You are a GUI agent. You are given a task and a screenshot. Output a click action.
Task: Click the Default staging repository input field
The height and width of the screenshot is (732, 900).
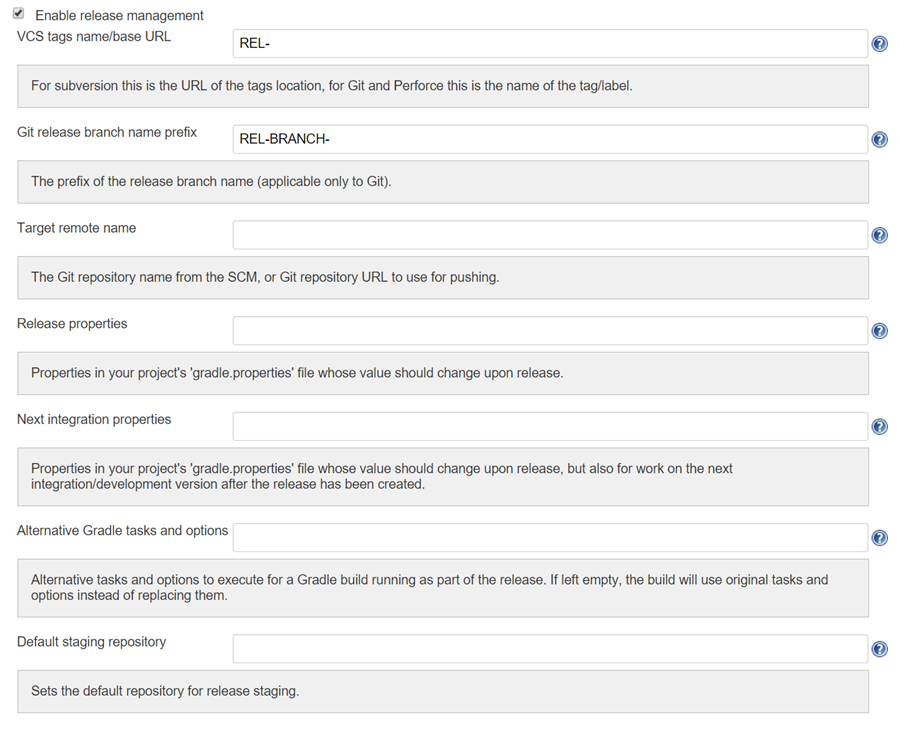tap(550, 648)
